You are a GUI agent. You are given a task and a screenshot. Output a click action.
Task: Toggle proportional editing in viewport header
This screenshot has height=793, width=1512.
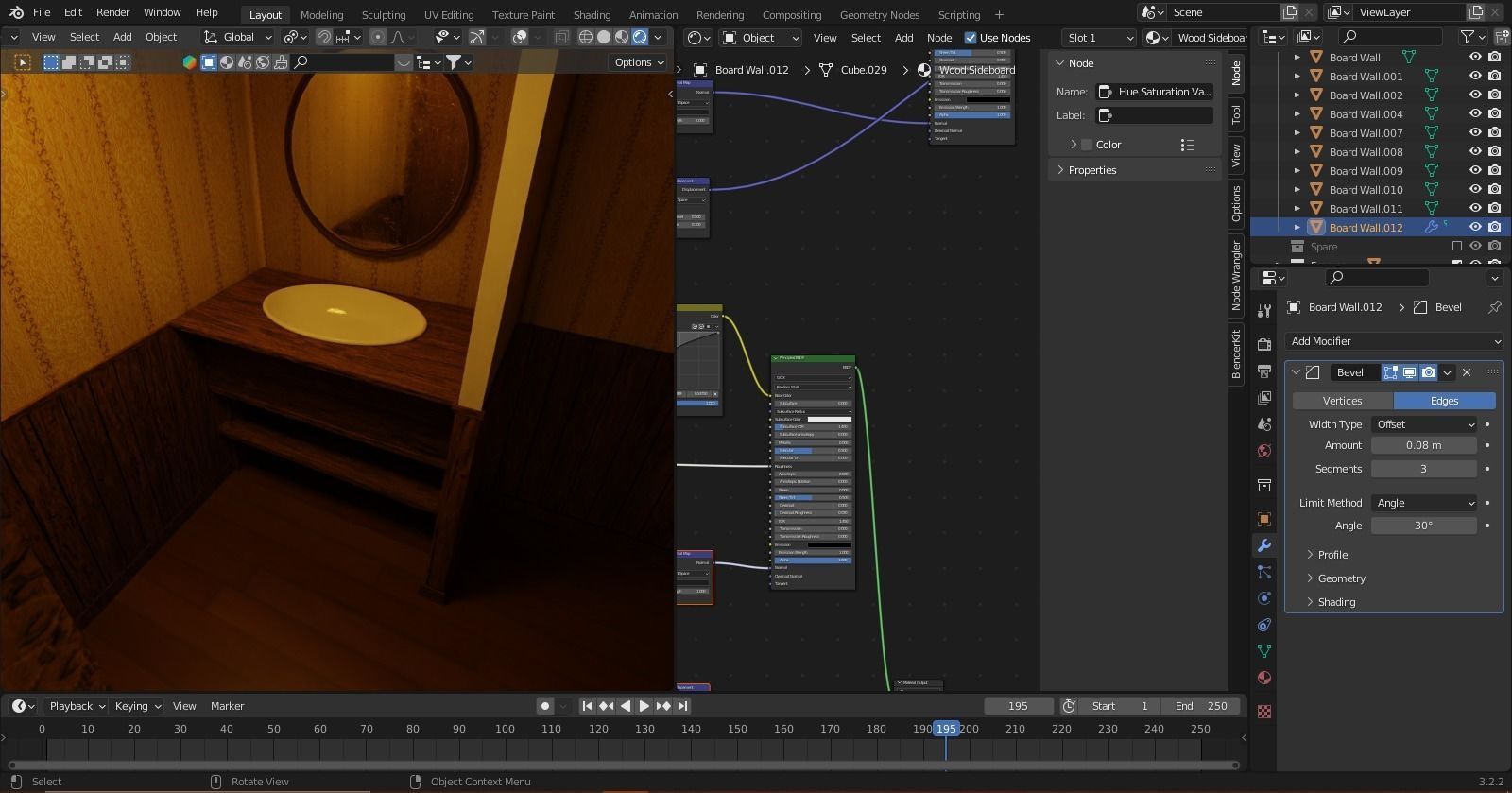pos(378,37)
